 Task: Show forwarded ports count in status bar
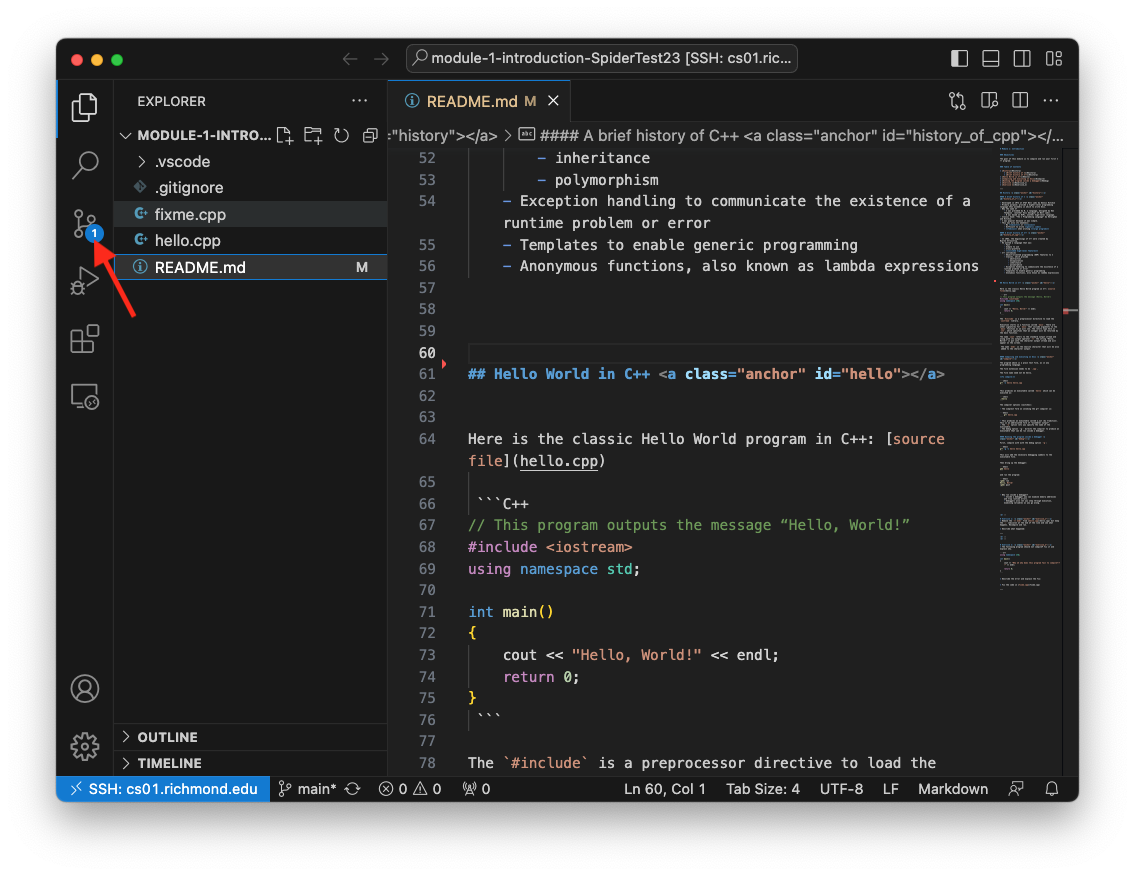pos(476,789)
